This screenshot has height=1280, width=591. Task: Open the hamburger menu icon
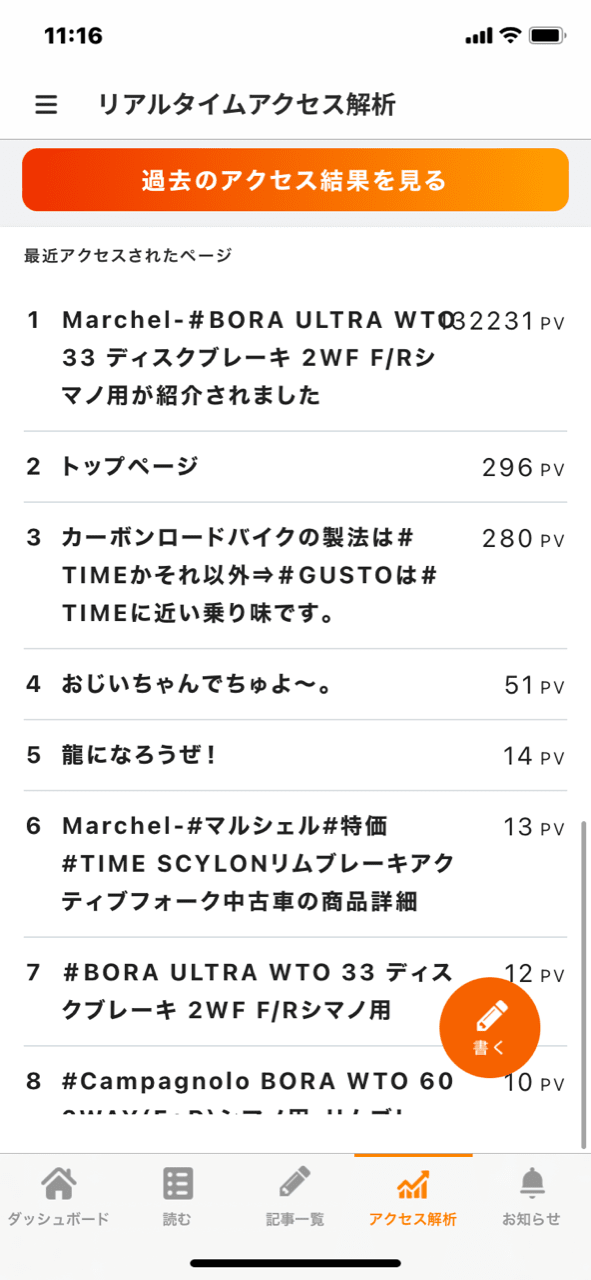tap(46, 105)
